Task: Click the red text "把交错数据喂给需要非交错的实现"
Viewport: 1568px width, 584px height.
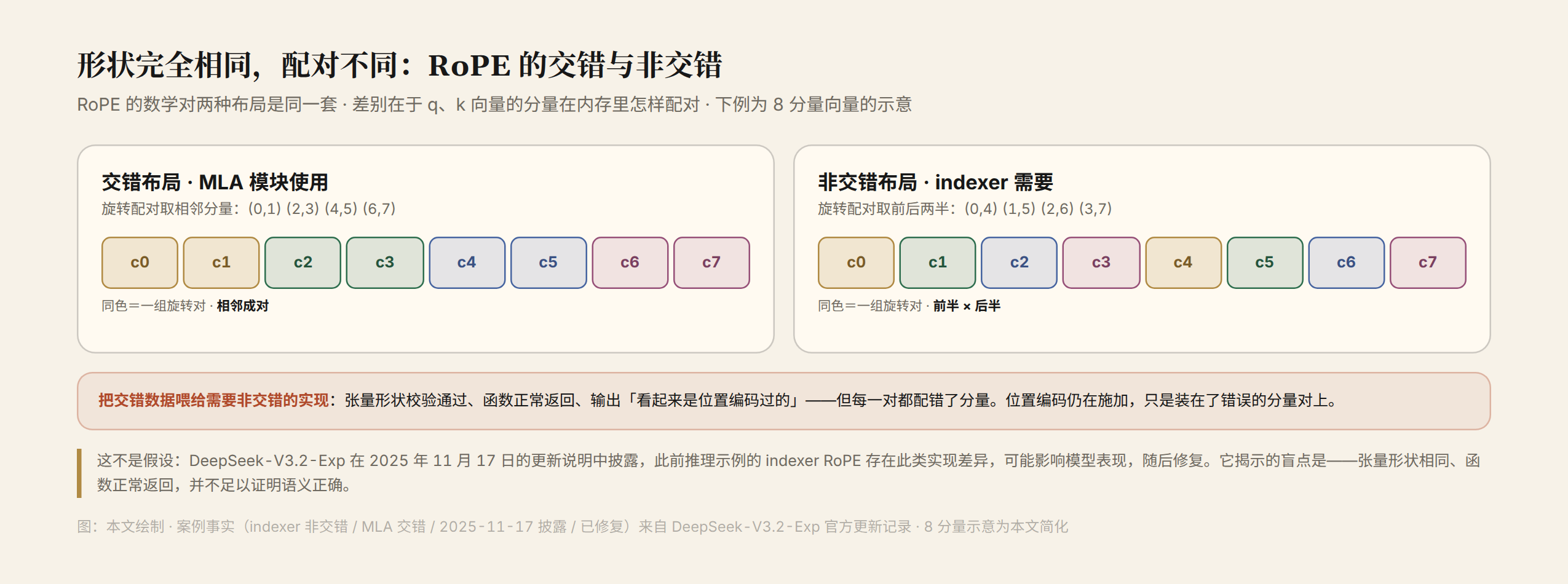Action: (x=214, y=401)
